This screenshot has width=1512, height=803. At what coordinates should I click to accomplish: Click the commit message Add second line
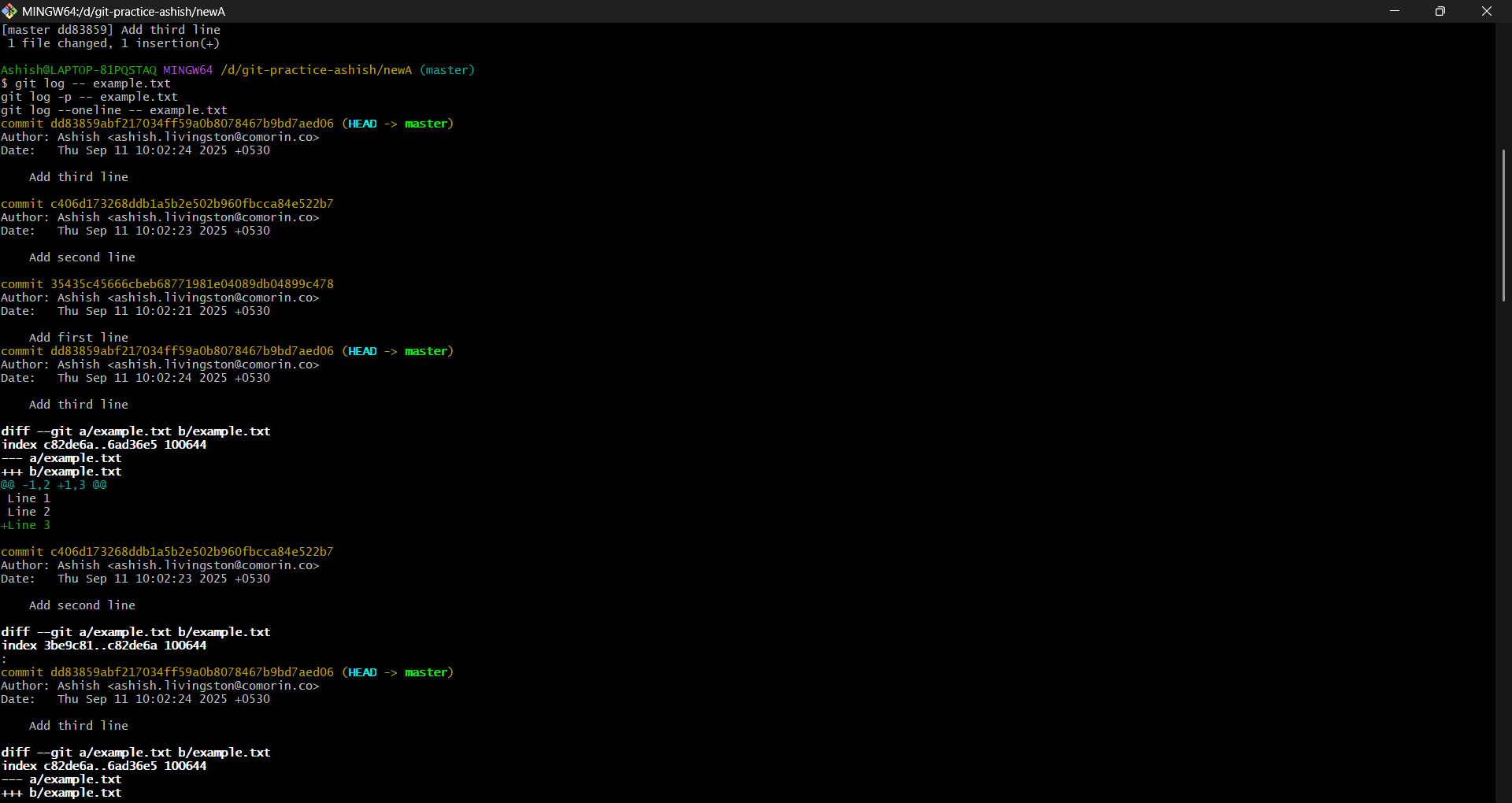click(x=81, y=257)
